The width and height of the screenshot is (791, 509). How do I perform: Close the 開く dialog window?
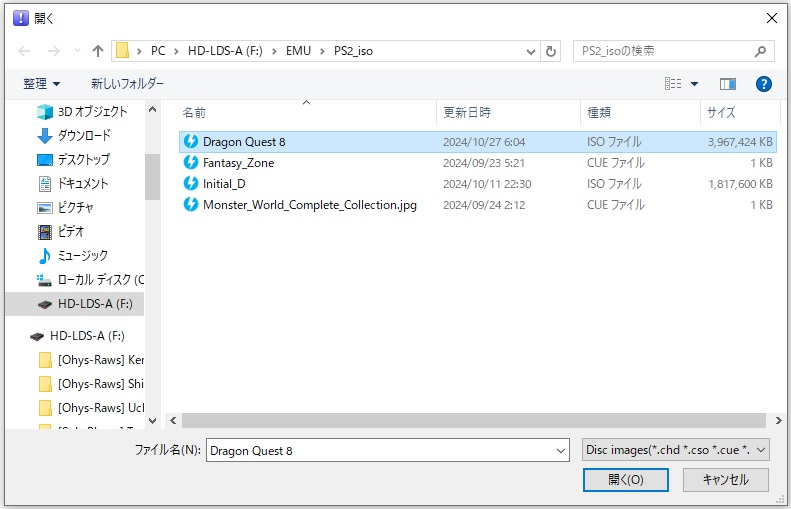click(771, 18)
